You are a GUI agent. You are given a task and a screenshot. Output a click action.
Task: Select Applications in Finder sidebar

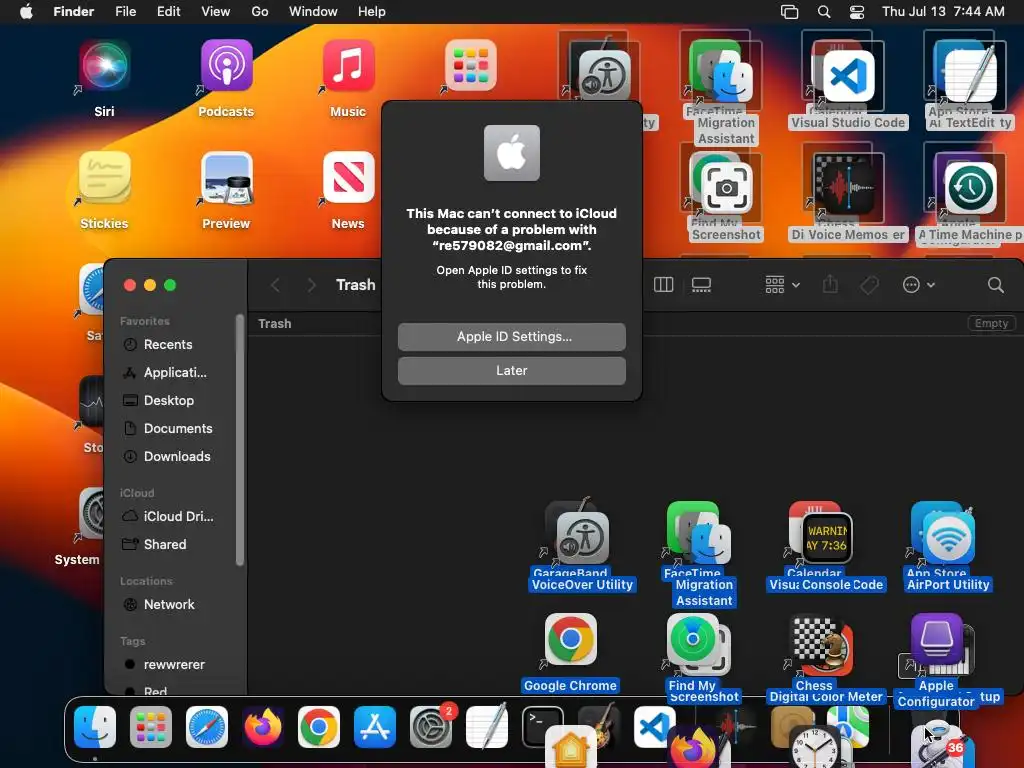[175, 372]
